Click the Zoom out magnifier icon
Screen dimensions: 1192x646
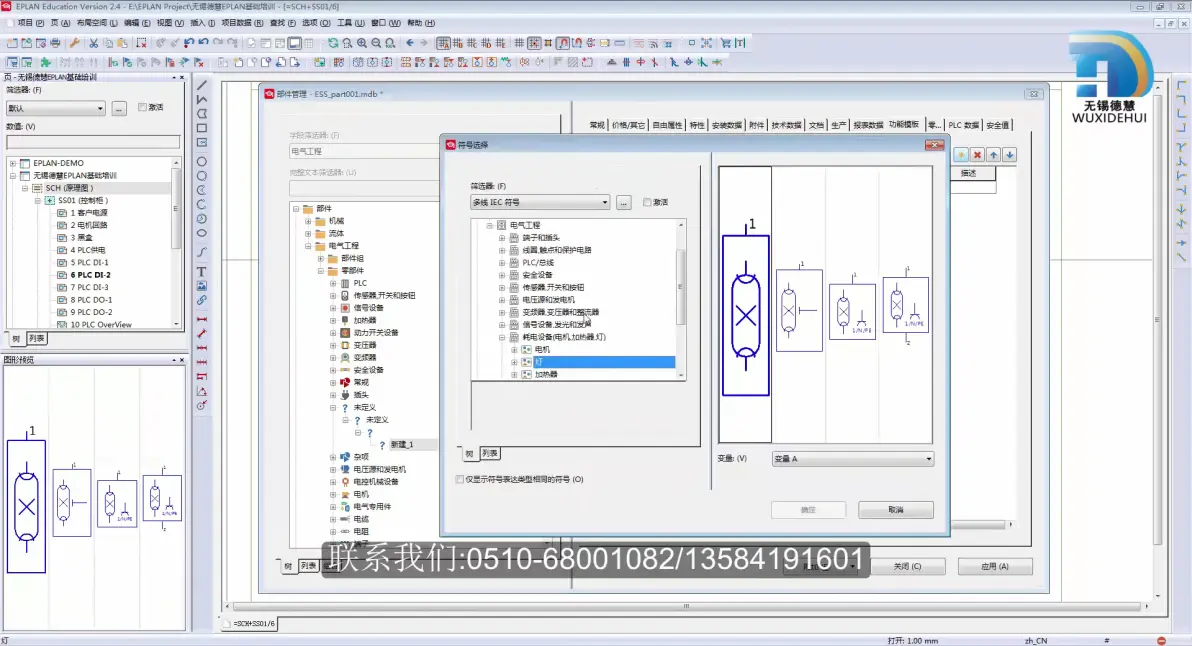tap(376, 43)
